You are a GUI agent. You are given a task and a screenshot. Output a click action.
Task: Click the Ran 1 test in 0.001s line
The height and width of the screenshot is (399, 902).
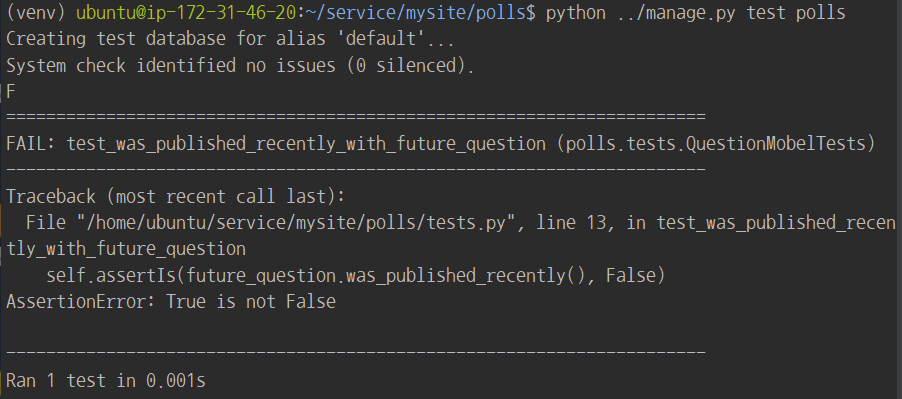(105, 381)
